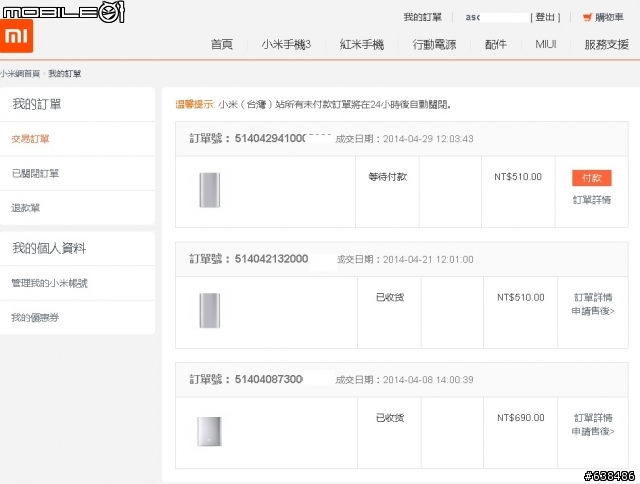Click power bank thumbnail in 2014-04-29 order
Viewport: 640px width, 484px height.
click(210, 190)
